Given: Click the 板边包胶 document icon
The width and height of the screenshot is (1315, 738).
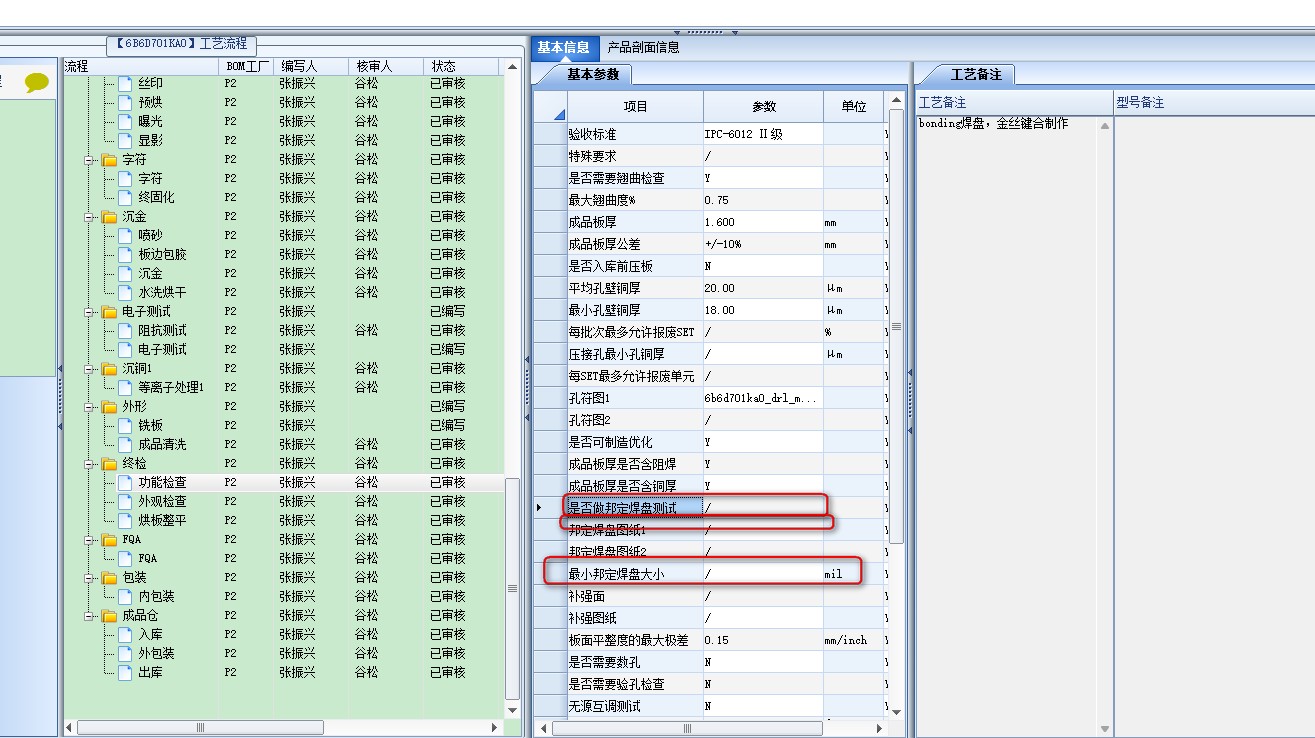Looking at the screenshot, I should click(125, 254).
